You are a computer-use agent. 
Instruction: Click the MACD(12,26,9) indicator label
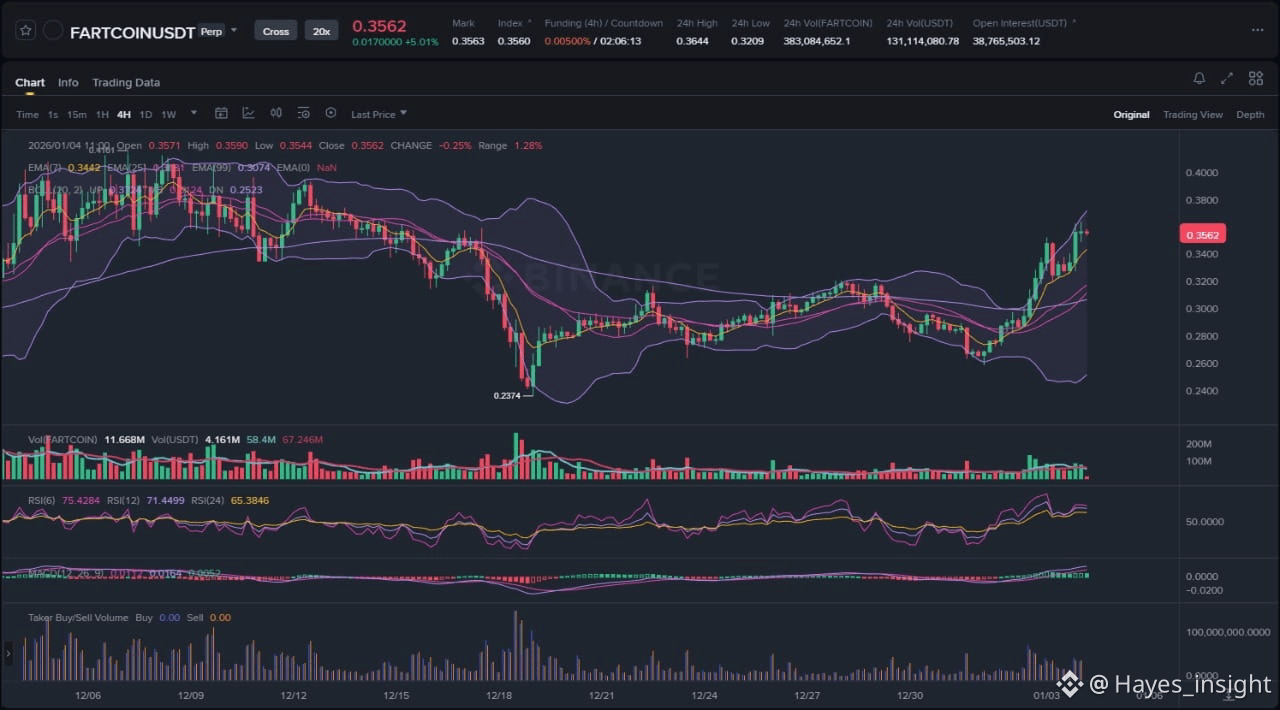[x=66, y=573]
